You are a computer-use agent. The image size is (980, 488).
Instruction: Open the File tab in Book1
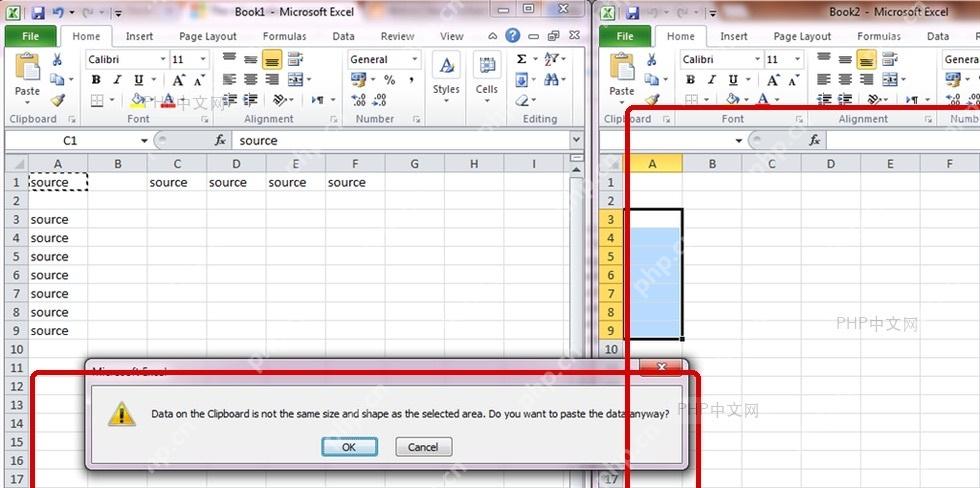tap(30, 36)
